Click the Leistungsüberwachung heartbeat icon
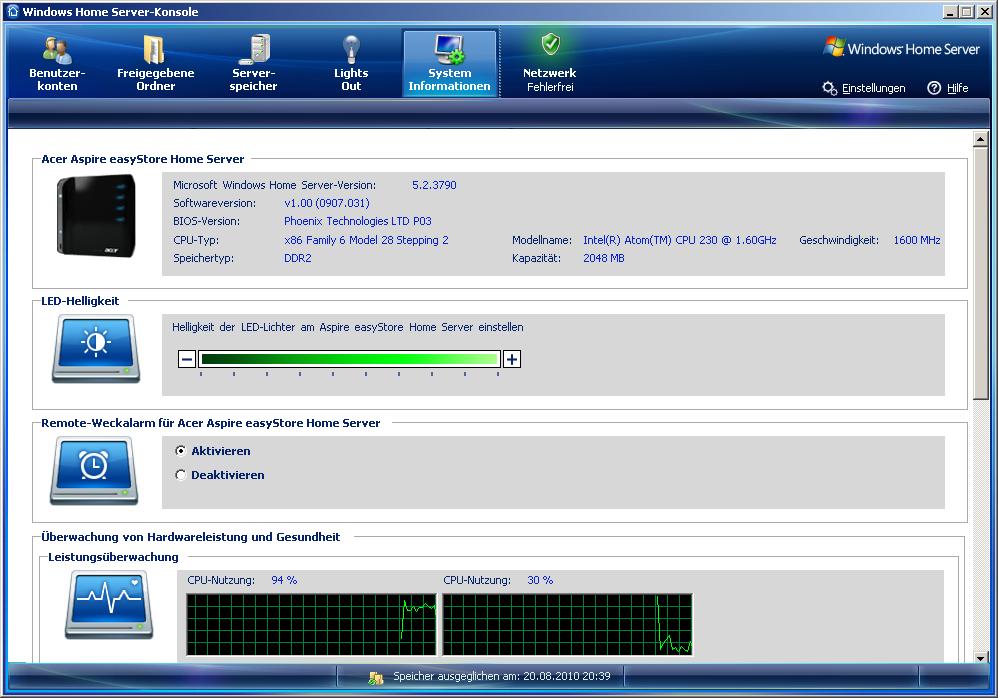Viewport: 998px width, 698px height. coord(109,604)
